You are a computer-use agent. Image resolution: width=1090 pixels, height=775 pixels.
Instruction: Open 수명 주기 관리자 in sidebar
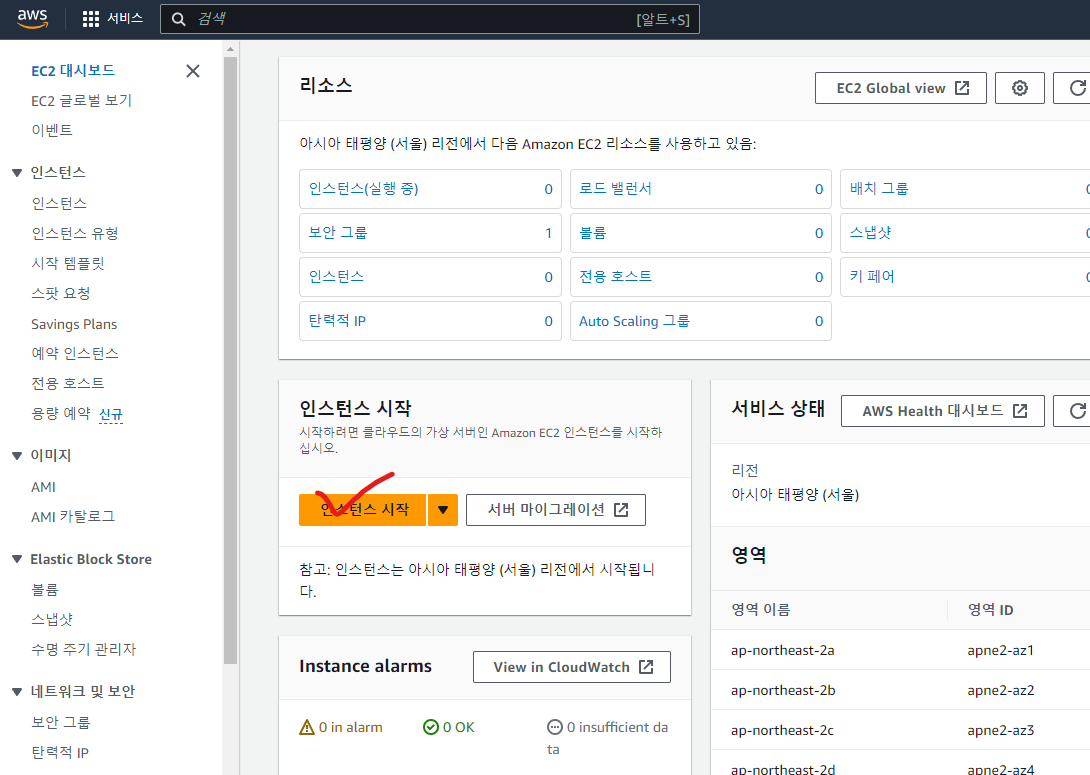(x=83, y=649)
